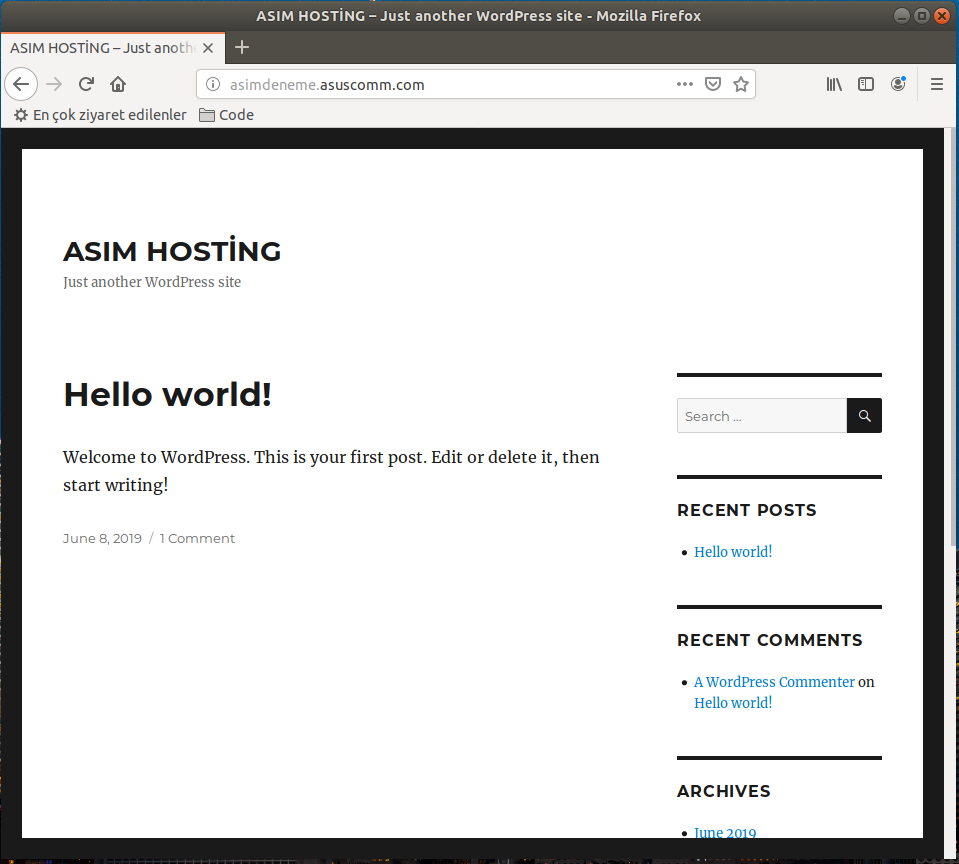Viewport: 959px width, 864px height.
Task: Click the ARCHIVES heading
Action: (x=724, y=791)
